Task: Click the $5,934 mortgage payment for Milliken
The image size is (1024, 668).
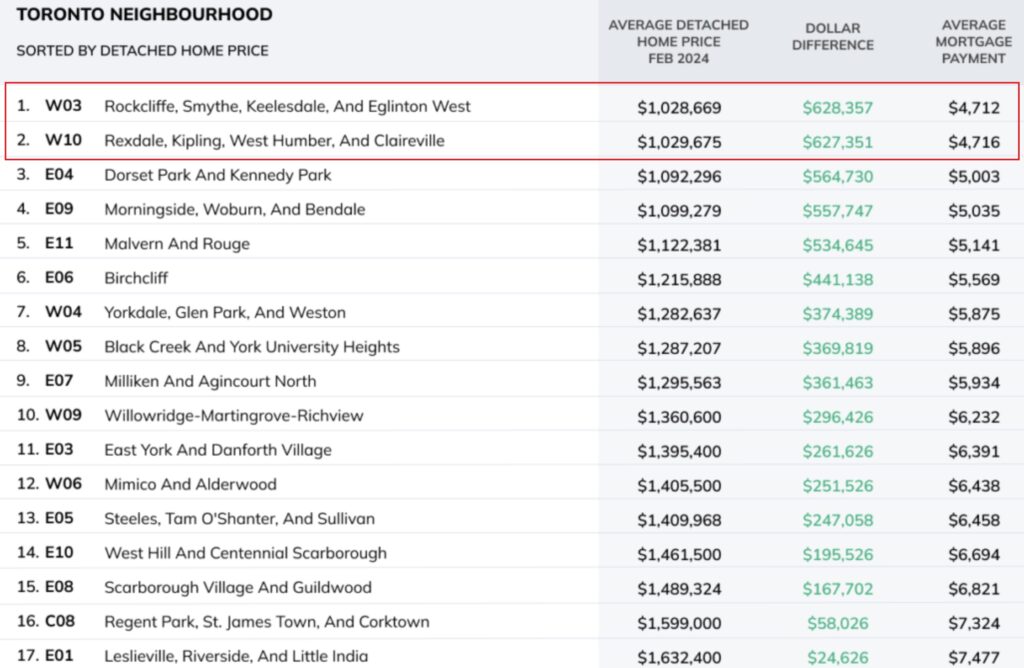Action: 973,382
